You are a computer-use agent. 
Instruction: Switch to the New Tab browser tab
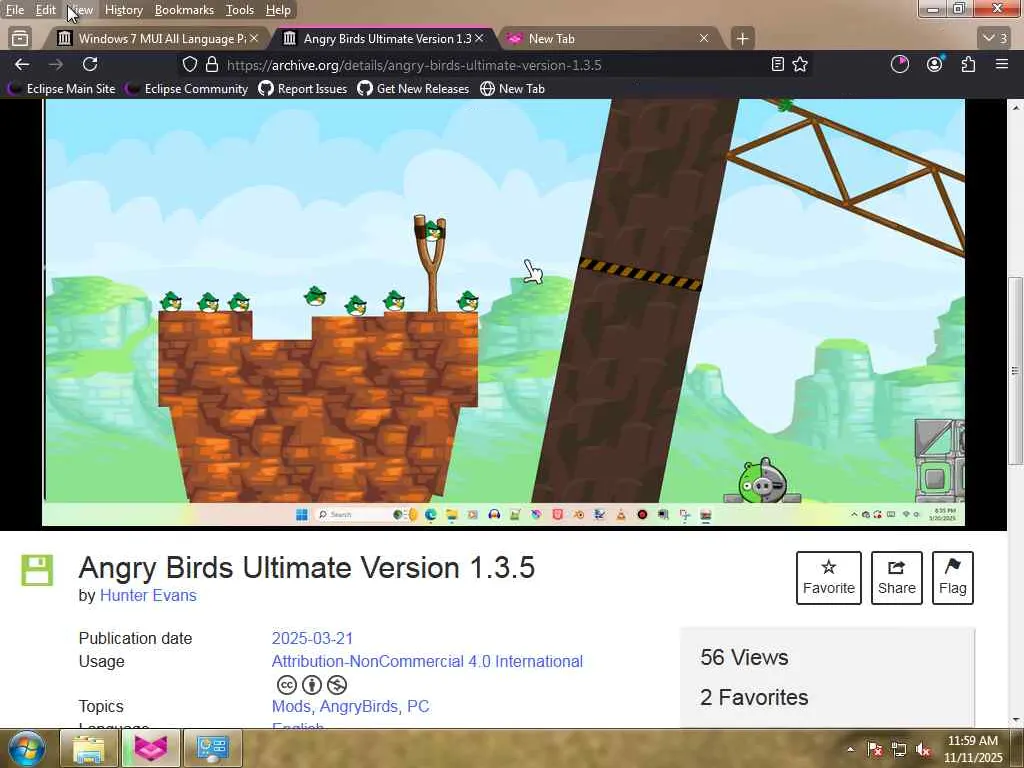(x=609, y=39)
